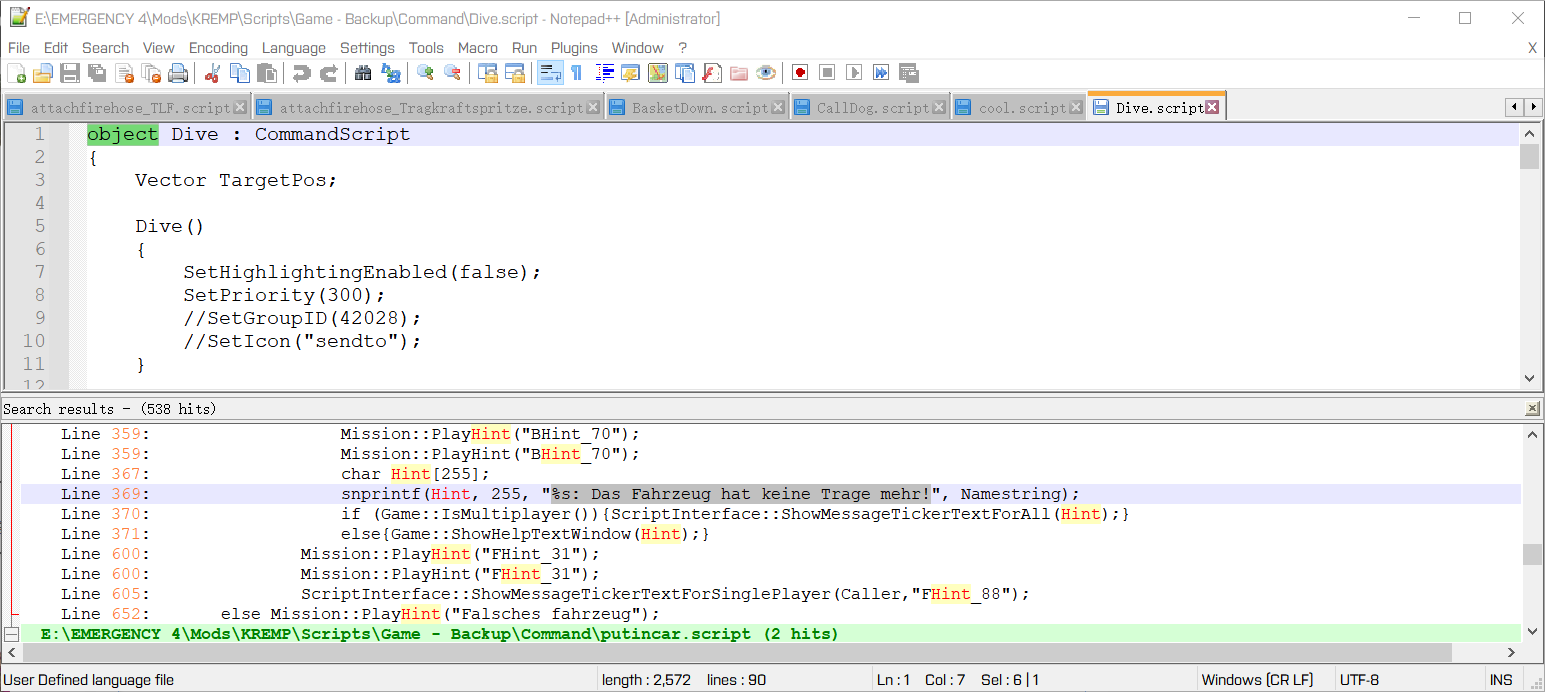
Task: Close the Dive.script tab
Action: click(1212, 107)
